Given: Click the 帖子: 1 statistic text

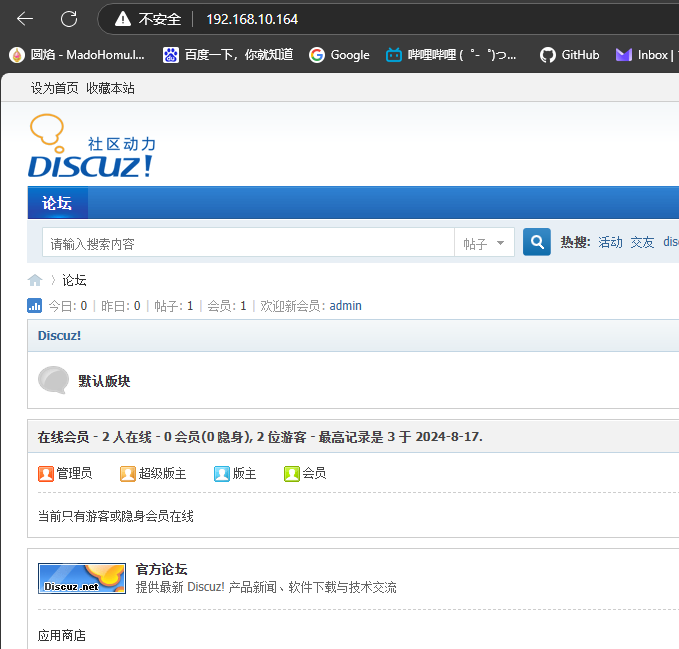Looking at the screenshot, I should 174,306.
